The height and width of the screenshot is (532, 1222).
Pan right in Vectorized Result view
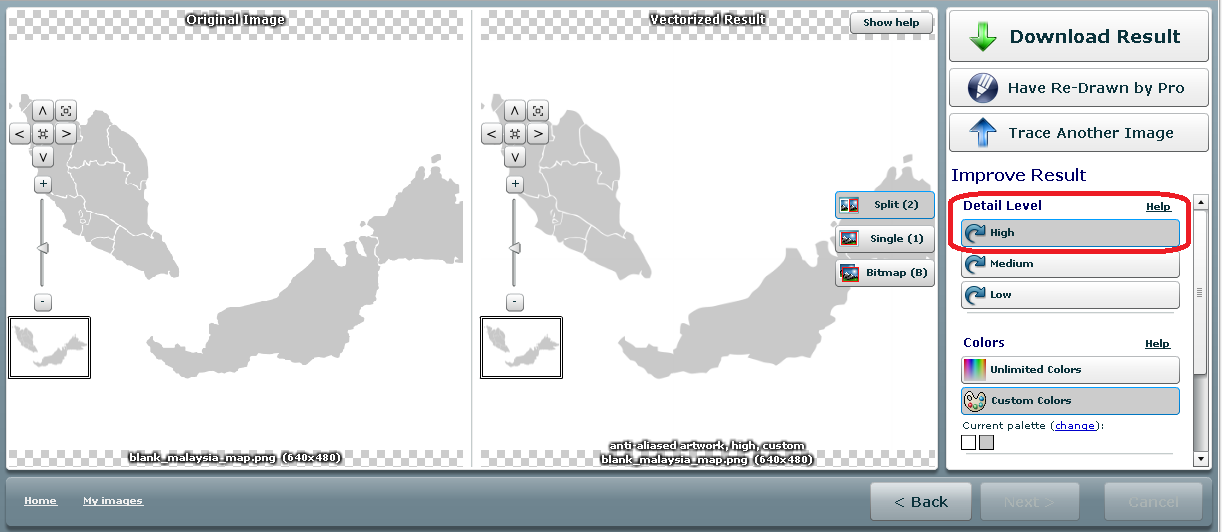click(x=538, y=133)
